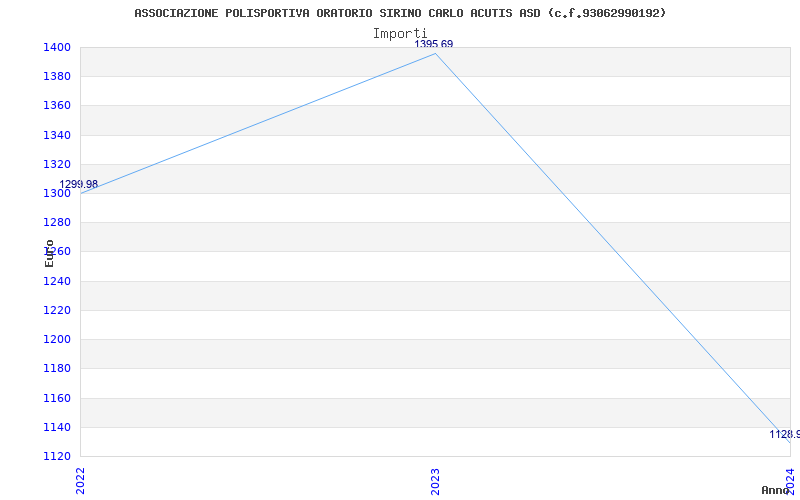Click the Euro y-axis title
800x500 pixels.
(49, 253)
